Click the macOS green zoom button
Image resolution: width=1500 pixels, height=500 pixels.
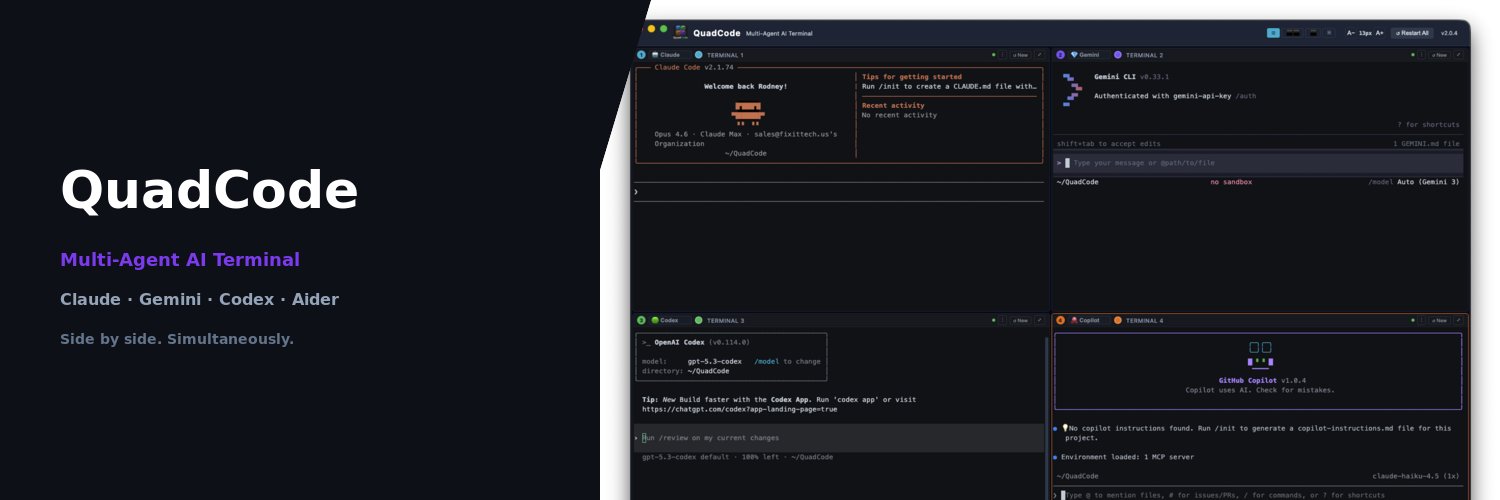pos(663,29)
